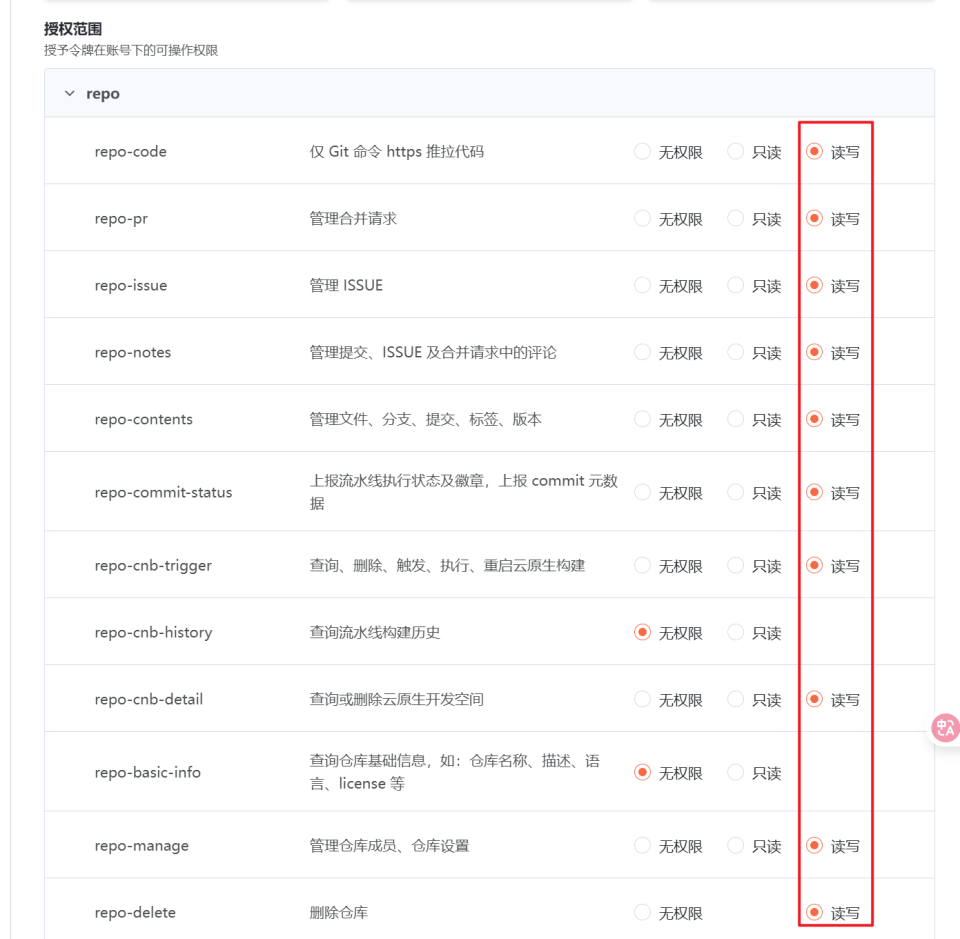Select 读写 for repo-commit-status

pos(814,492)
